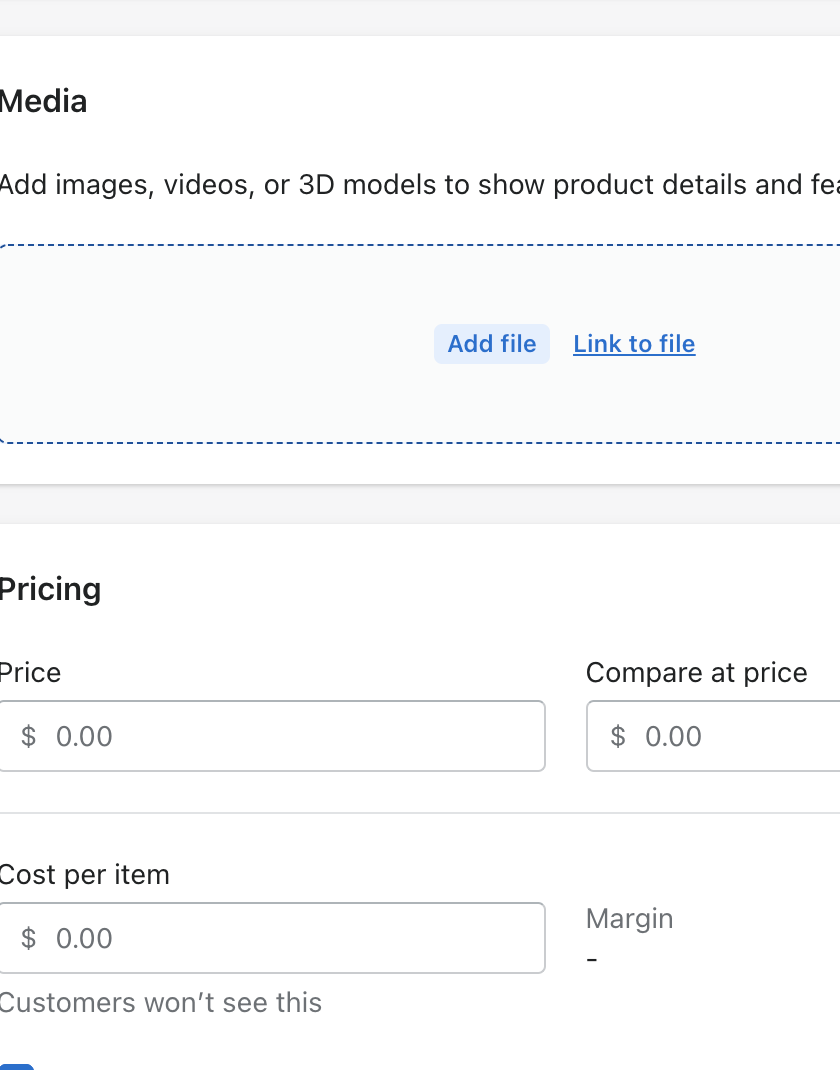
Task: Click the dollar sign in Price field
Action: [x=29, y=736]
